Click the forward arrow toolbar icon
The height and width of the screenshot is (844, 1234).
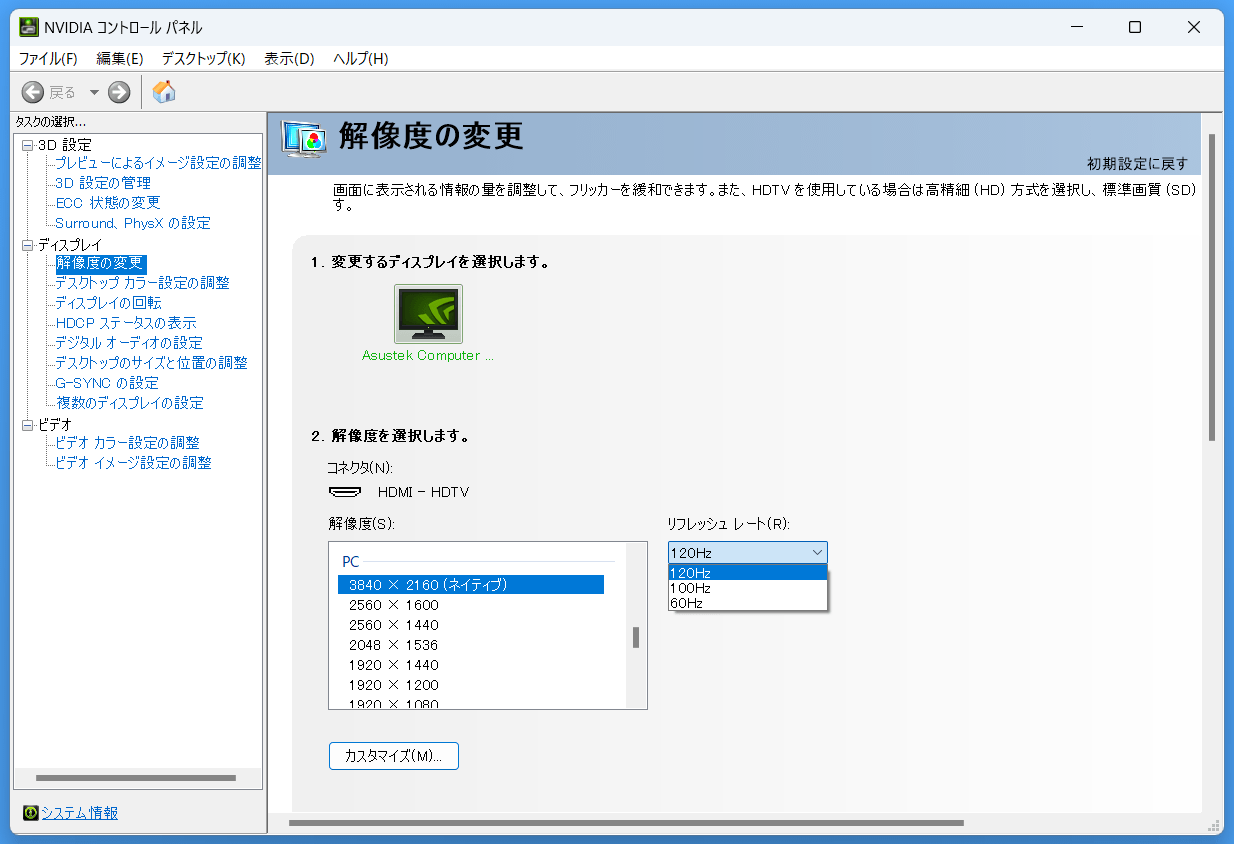click(119, 92)
